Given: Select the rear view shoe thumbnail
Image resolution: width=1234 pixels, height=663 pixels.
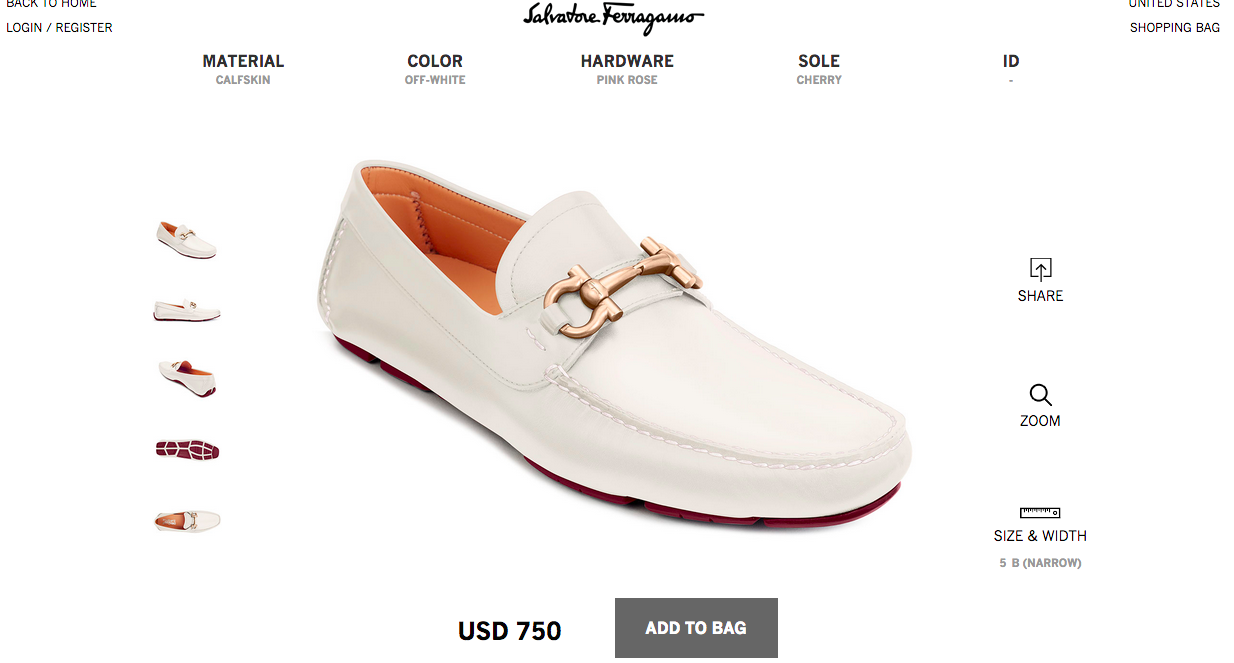Looking at the screenshot, I should click(x=187, y=378).
